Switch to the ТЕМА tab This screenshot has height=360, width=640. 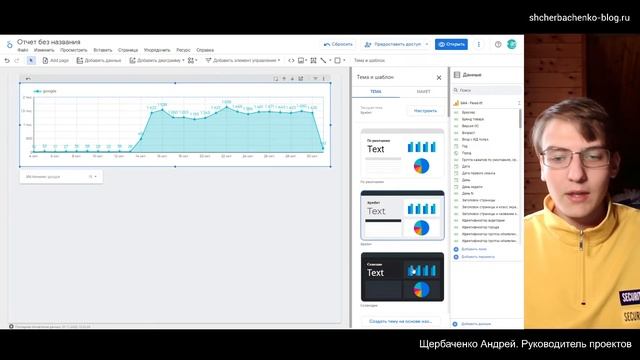376,91
